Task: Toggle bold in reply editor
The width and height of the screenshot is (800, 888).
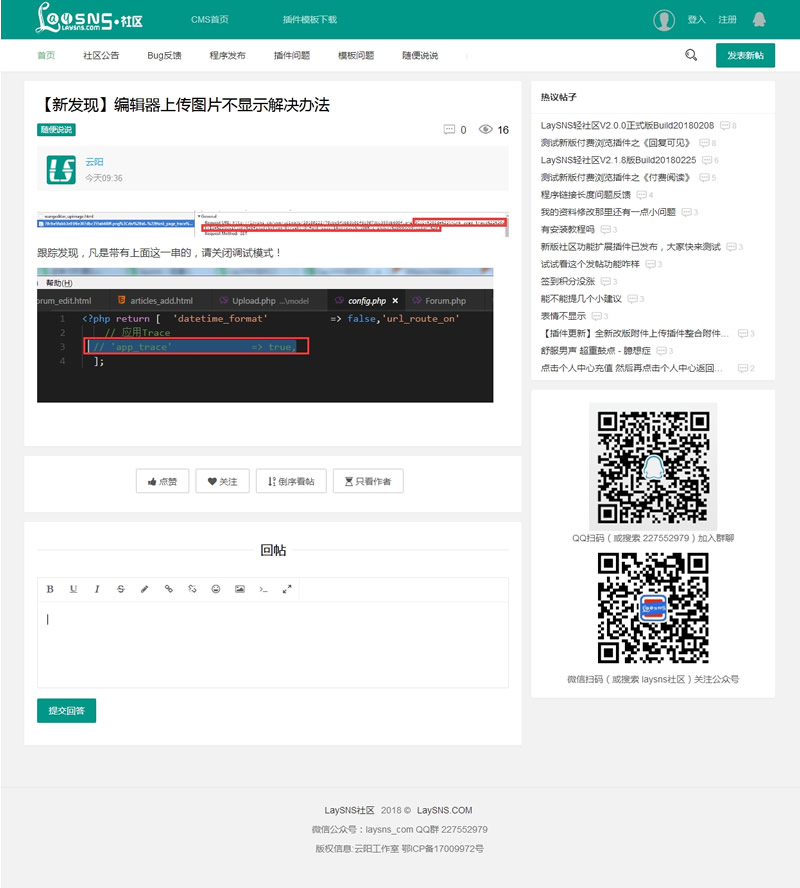Action: (50, 589)
